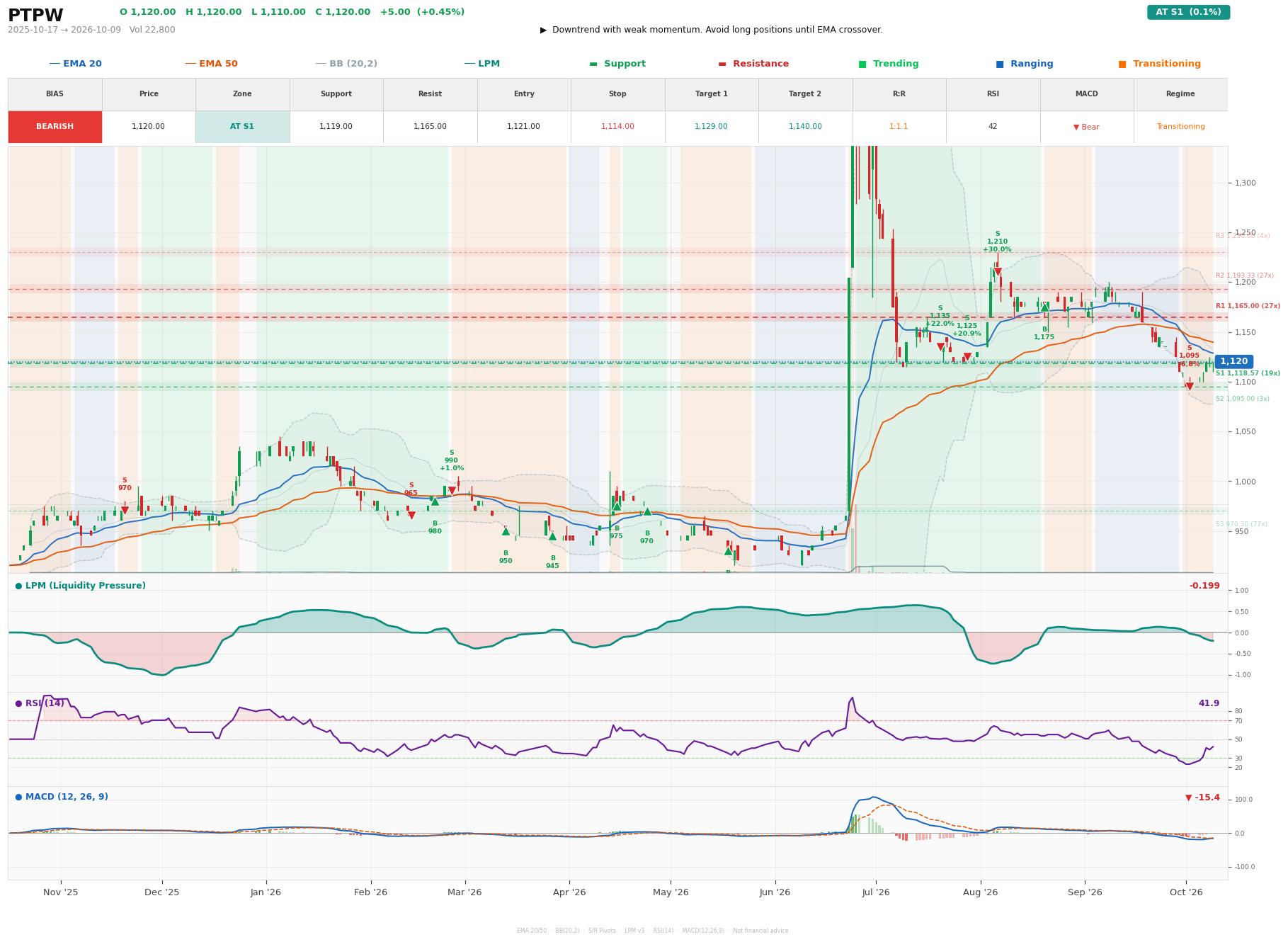Click the S2 1,095.00 support label
This screenshot has width=1288, height=942.
1243,399
